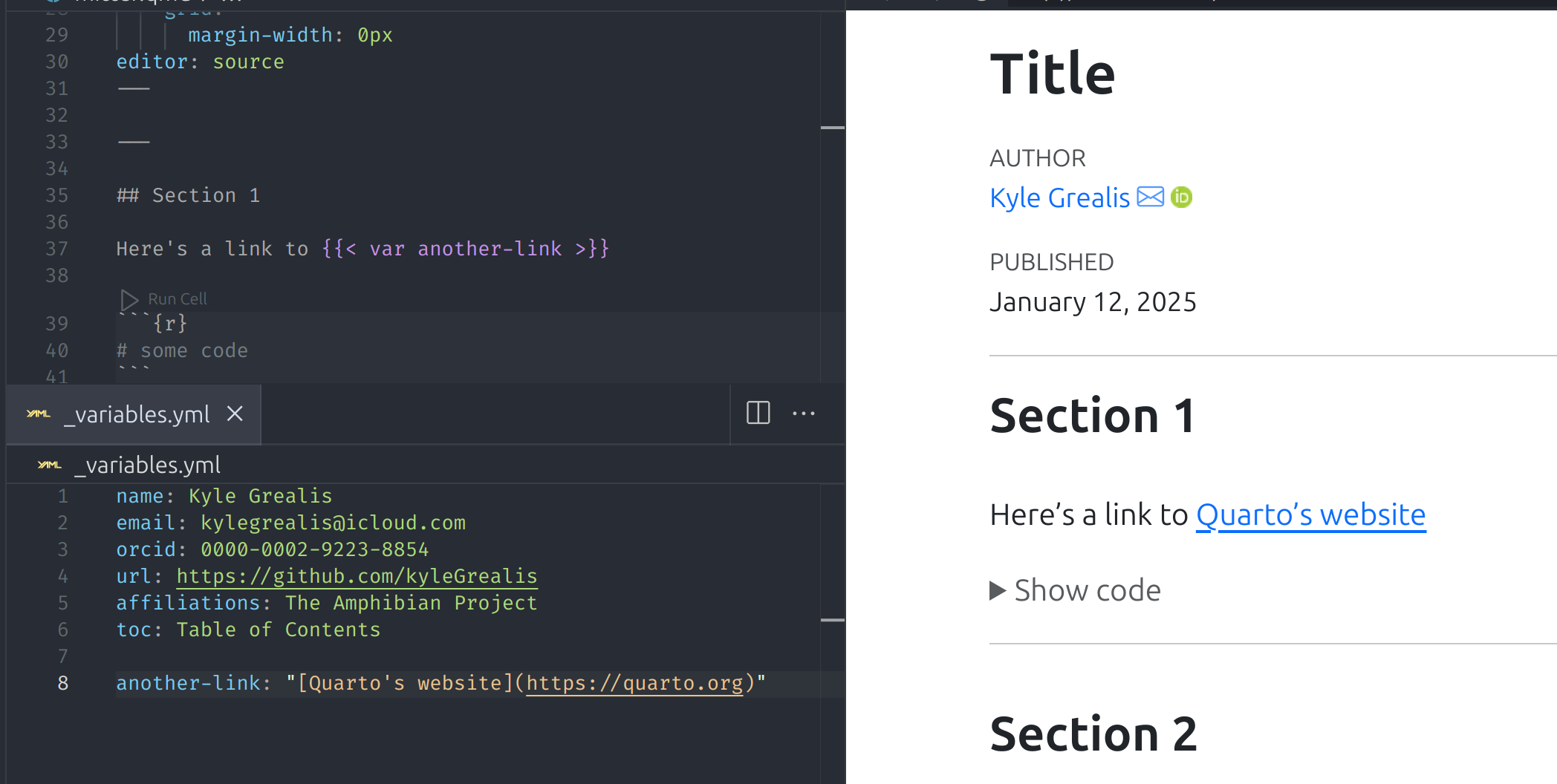
Task: Open the Quarto's website link in preview
Action: click(1310, 514)
